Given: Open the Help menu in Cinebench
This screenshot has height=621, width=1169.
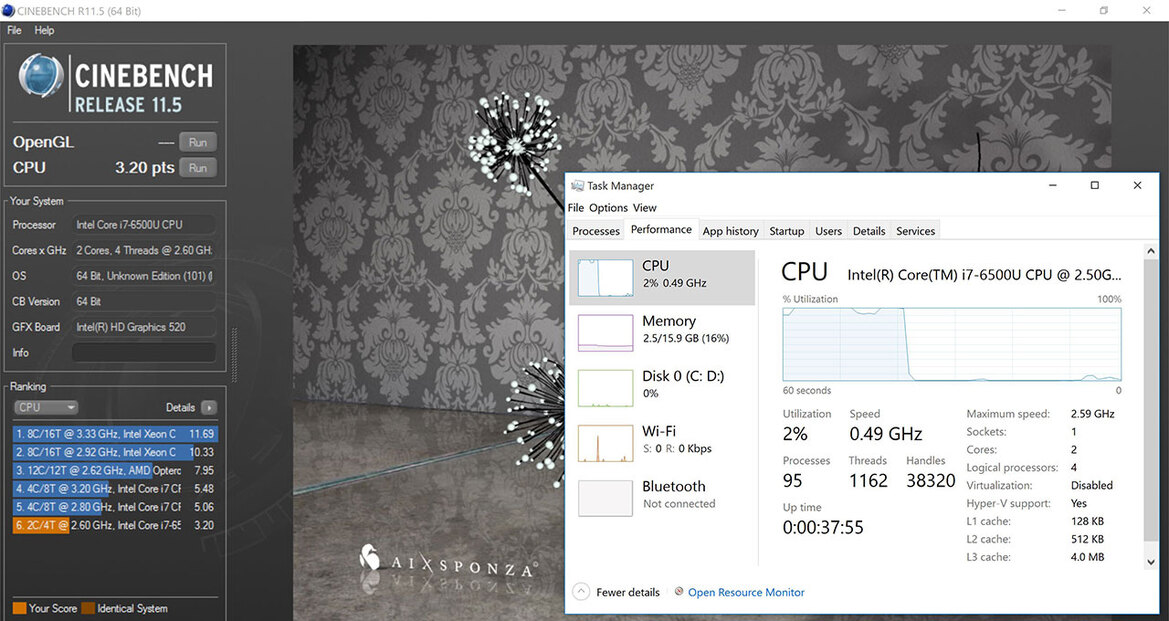Looking at the screenshot, I should [44, 31].
